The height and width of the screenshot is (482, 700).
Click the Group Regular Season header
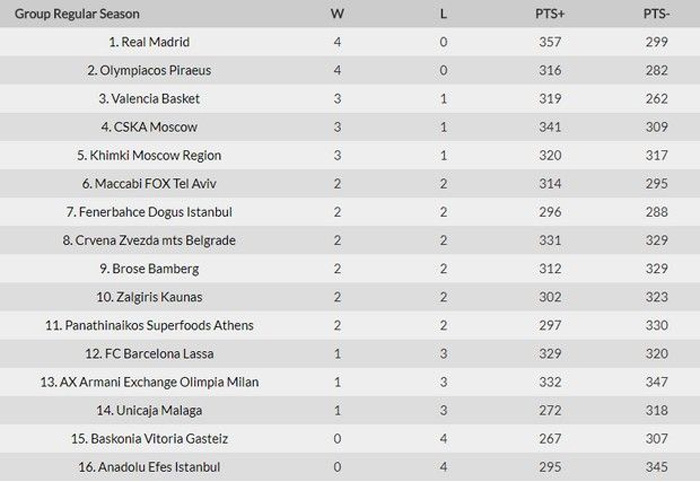[77, 14]
